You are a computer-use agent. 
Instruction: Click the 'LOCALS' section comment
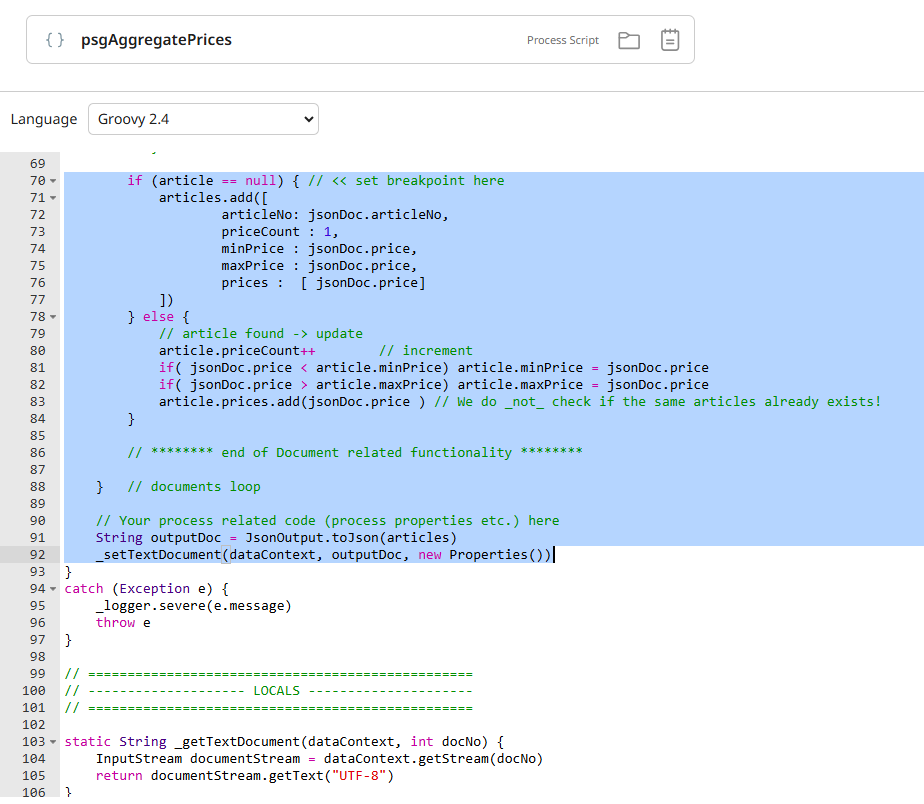pyautogui.click(x=276, y=691)
